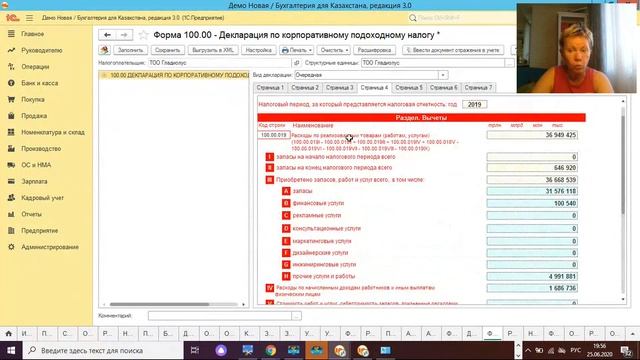The image size is (640, 360).
Task: Click the Сохранить button
Action: [167, 50]
